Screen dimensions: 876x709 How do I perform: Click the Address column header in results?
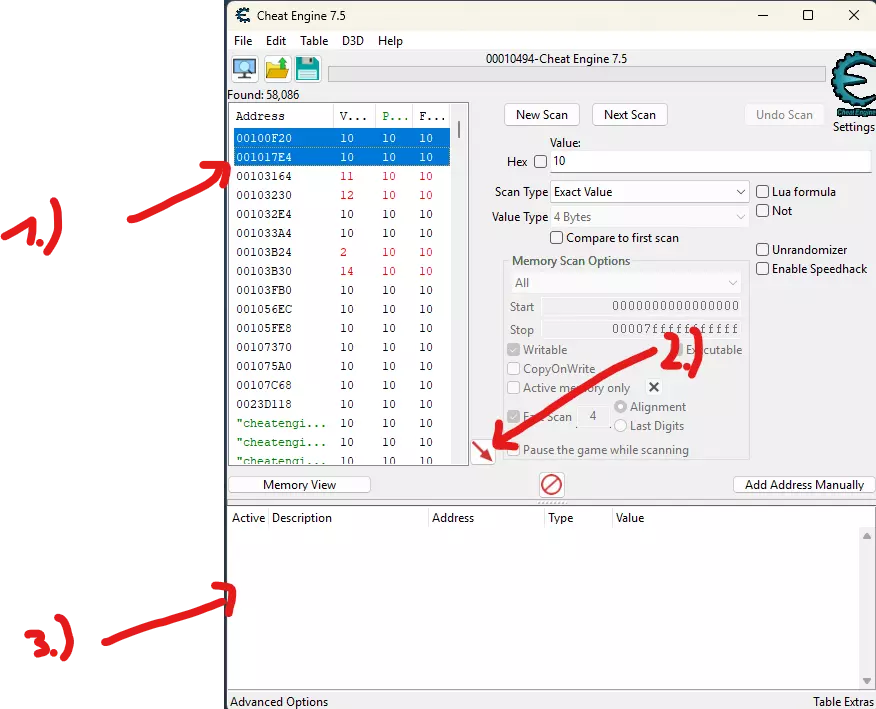[x=283, y=116]
